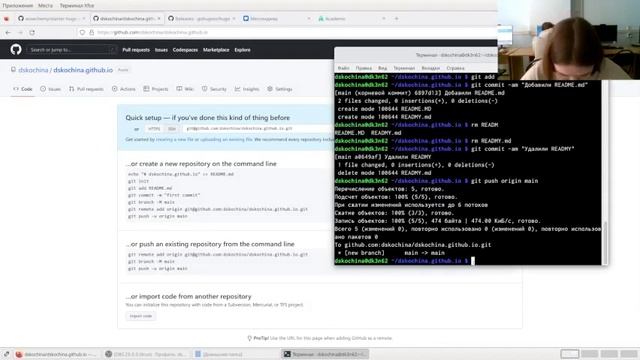Open the Projects tab

pos(156,89)
